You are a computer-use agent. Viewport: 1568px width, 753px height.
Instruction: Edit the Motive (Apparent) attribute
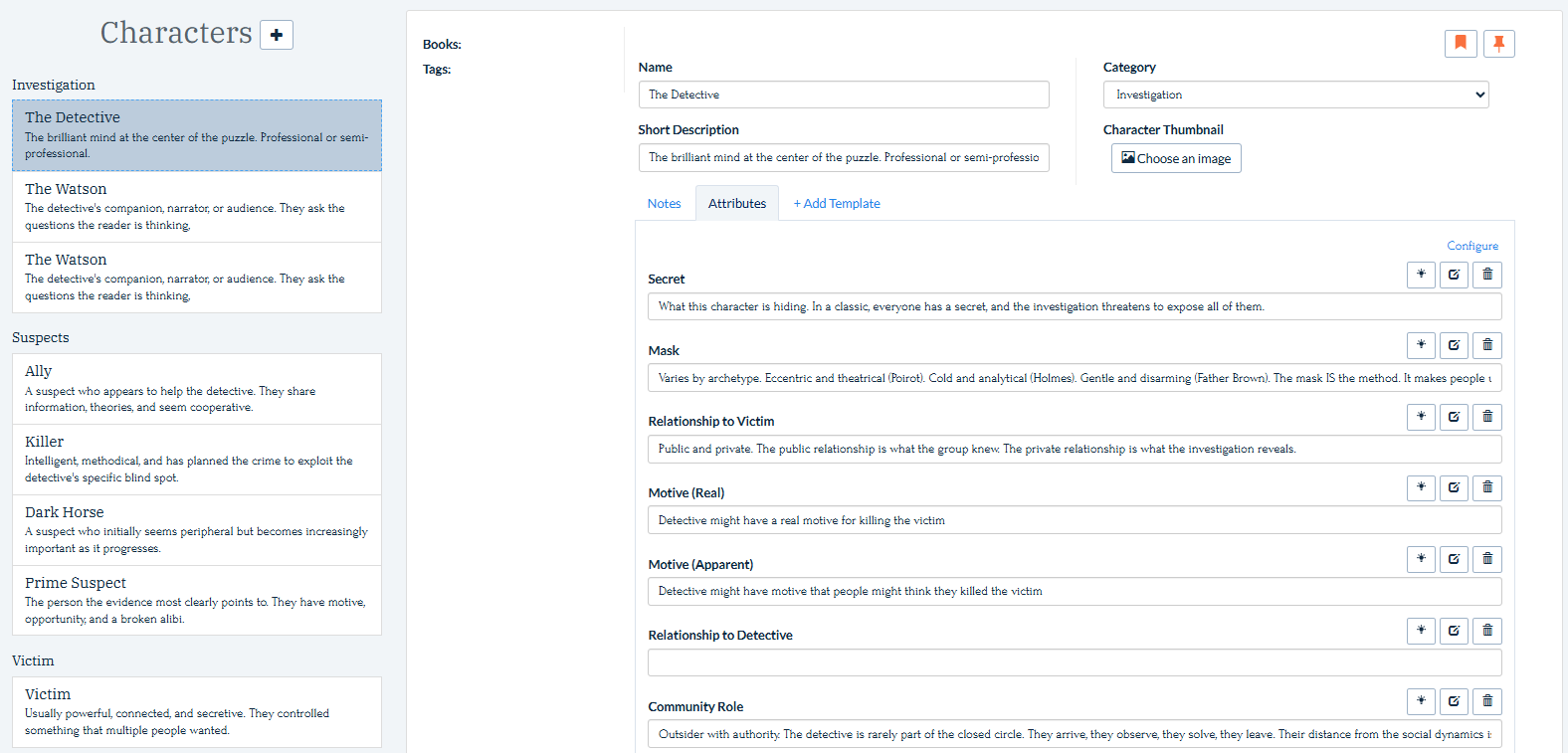[x=1454, y=559]
